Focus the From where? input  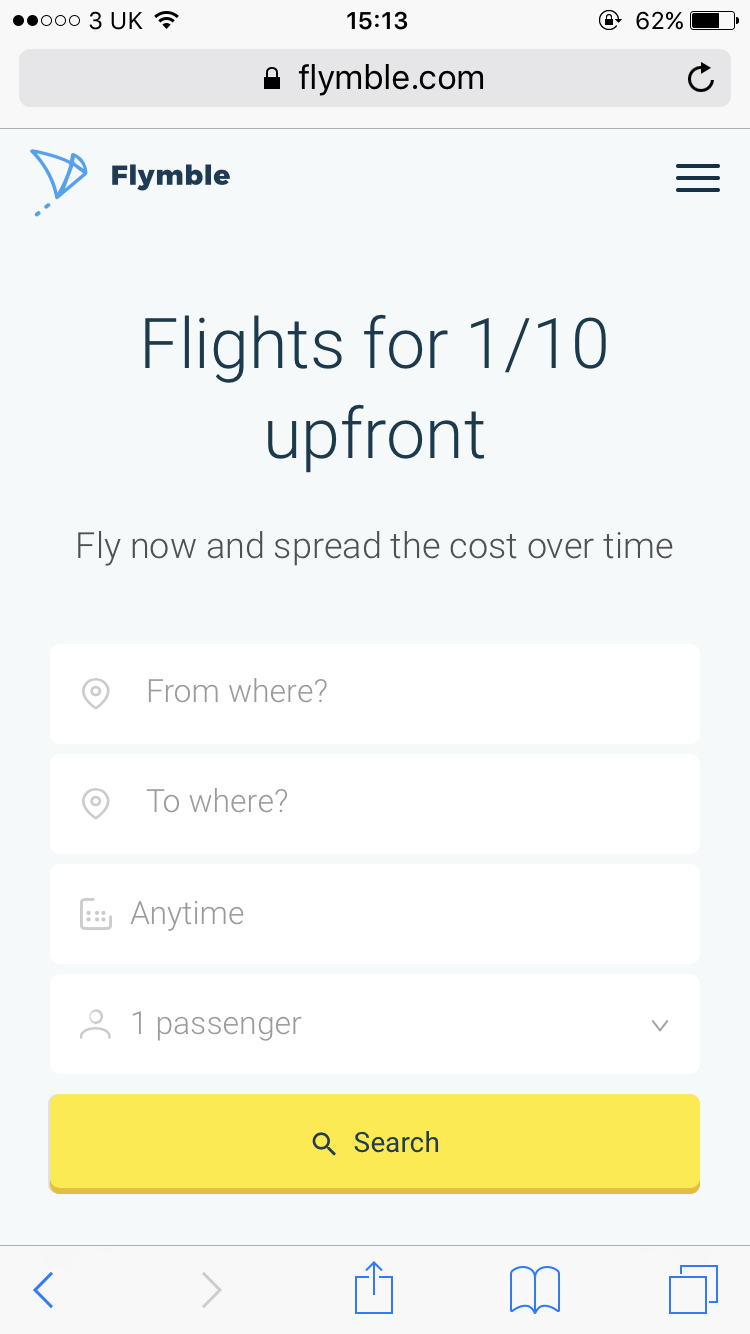coord(400,692)
